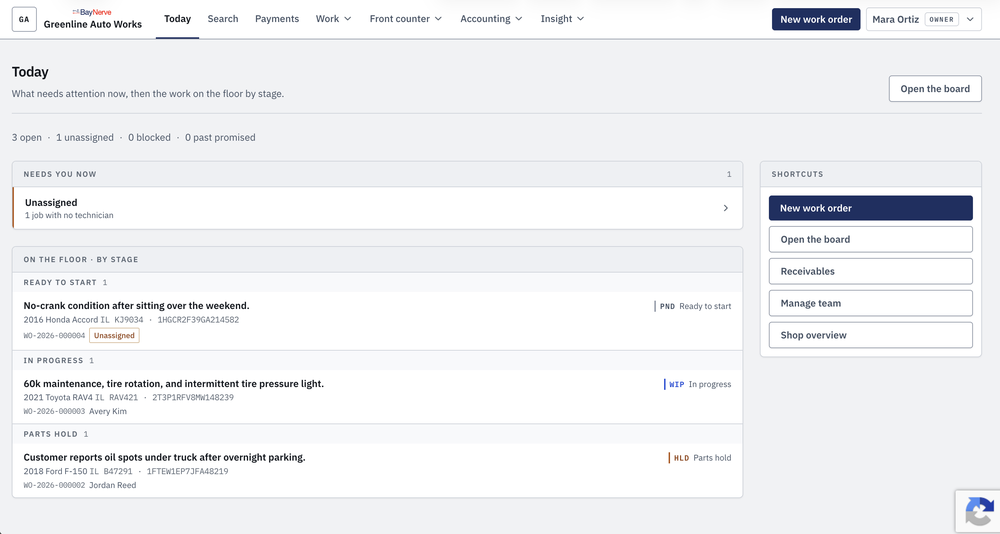The height and width of the screenshot is (534, 1000).
Task: Click the '3 open' summary count
Action: [x=27, y=137]
